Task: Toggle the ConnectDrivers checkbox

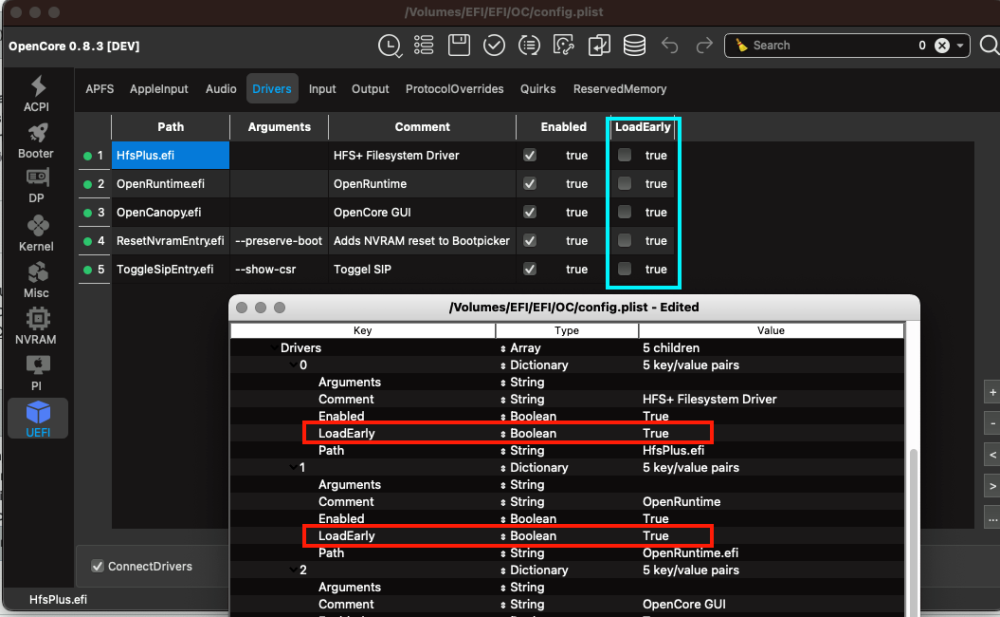Action: tap(98, 566)
